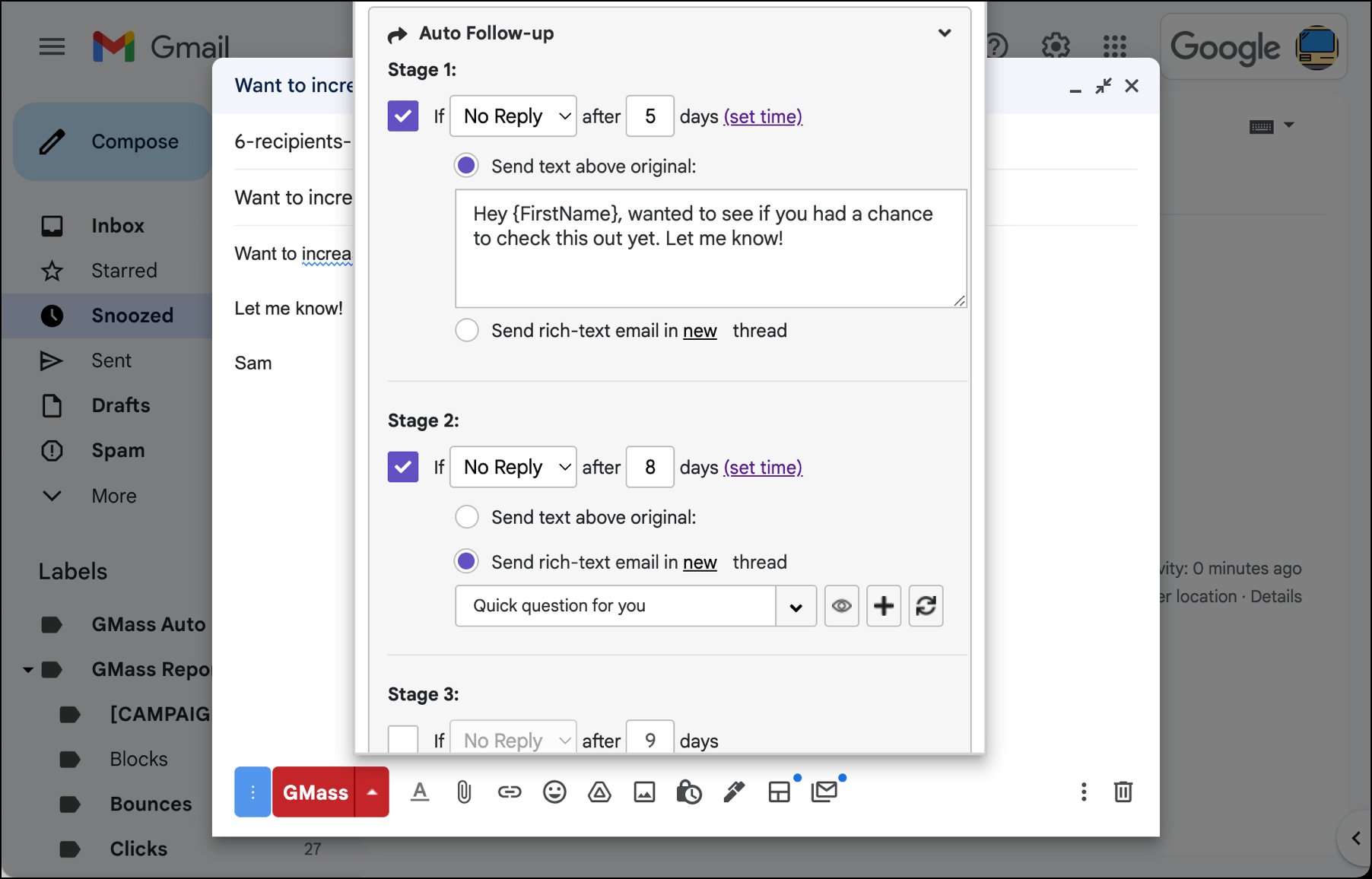Screen dimensions: 1372x879
Task: Open formatting options in compose toolbar
Action: pyautogui.click(x=420, y=792)
